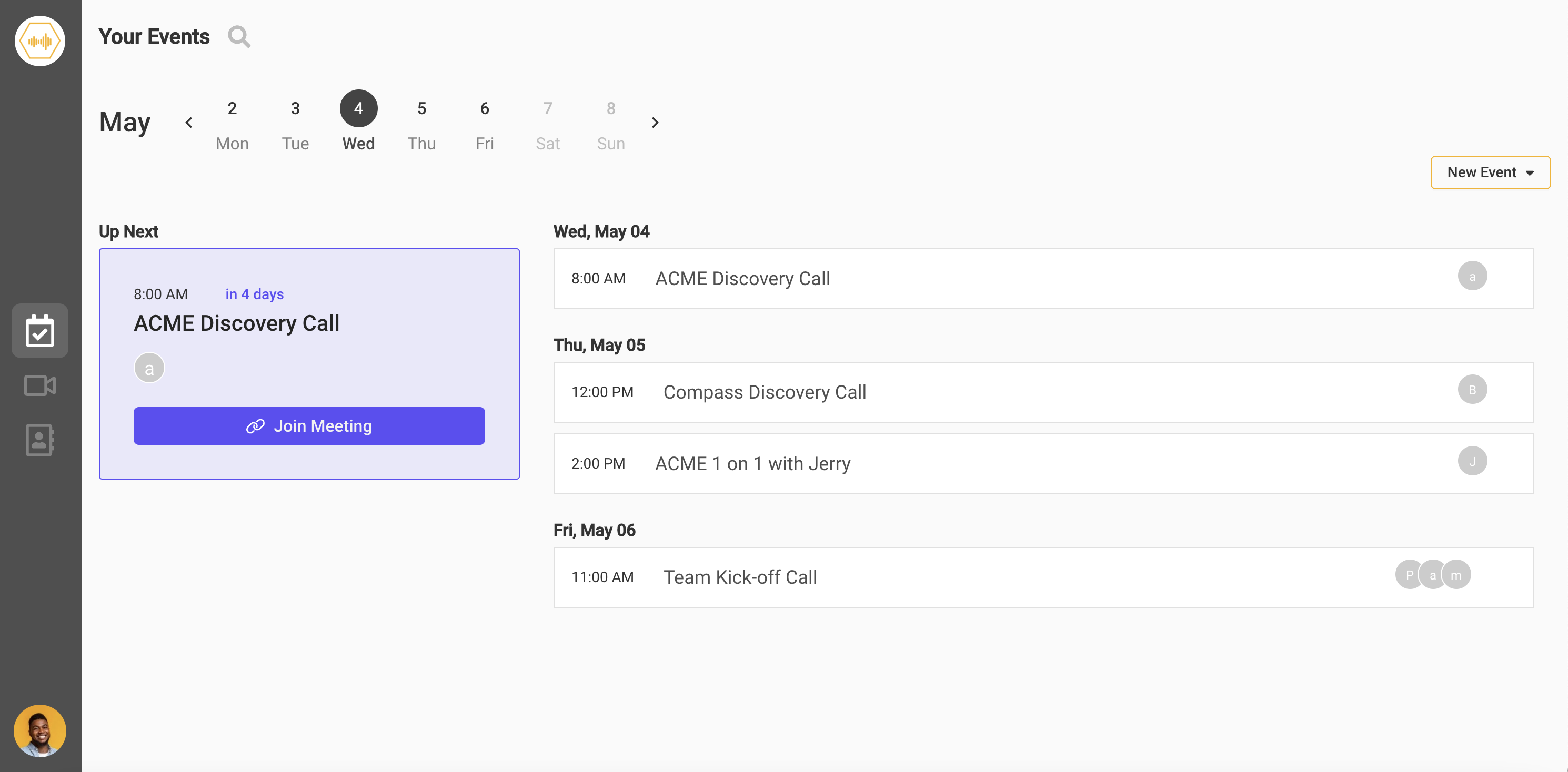The width and height of the screenshot is (1568, 772).
Task: Open the calendar events sidebar icon
Action: 40,330
